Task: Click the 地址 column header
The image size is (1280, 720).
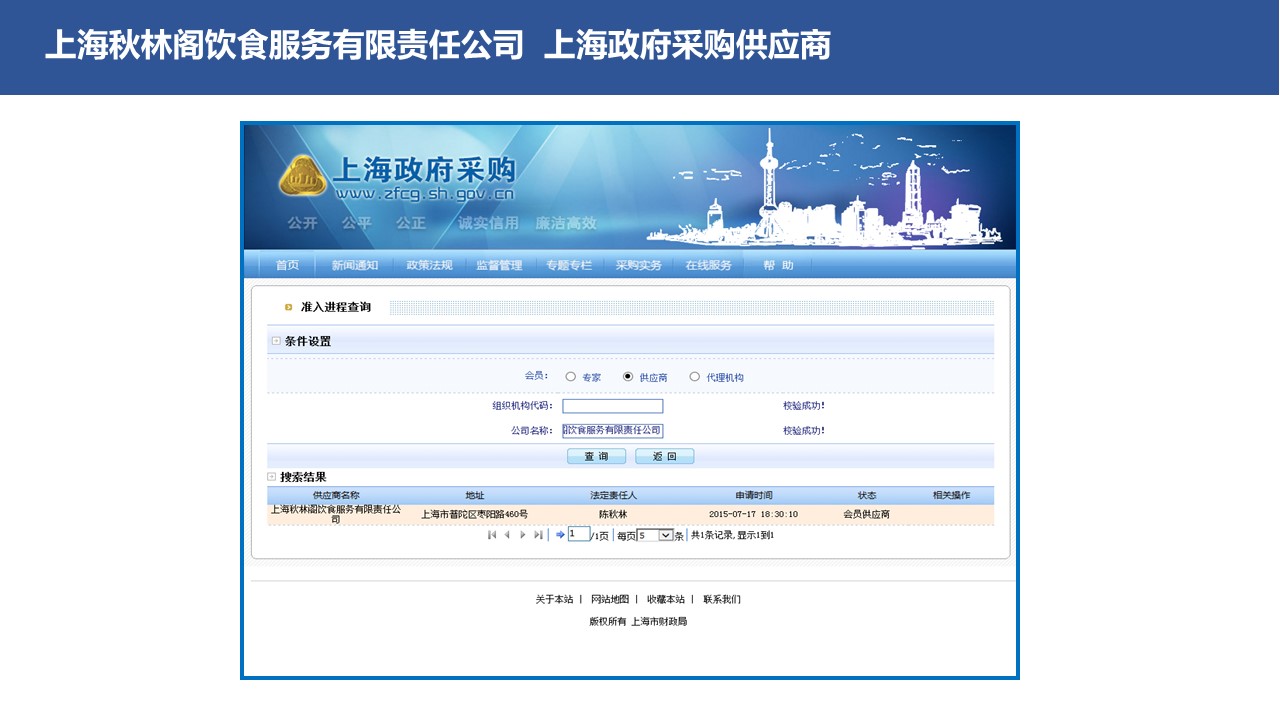Action: [x=475, y=495]
